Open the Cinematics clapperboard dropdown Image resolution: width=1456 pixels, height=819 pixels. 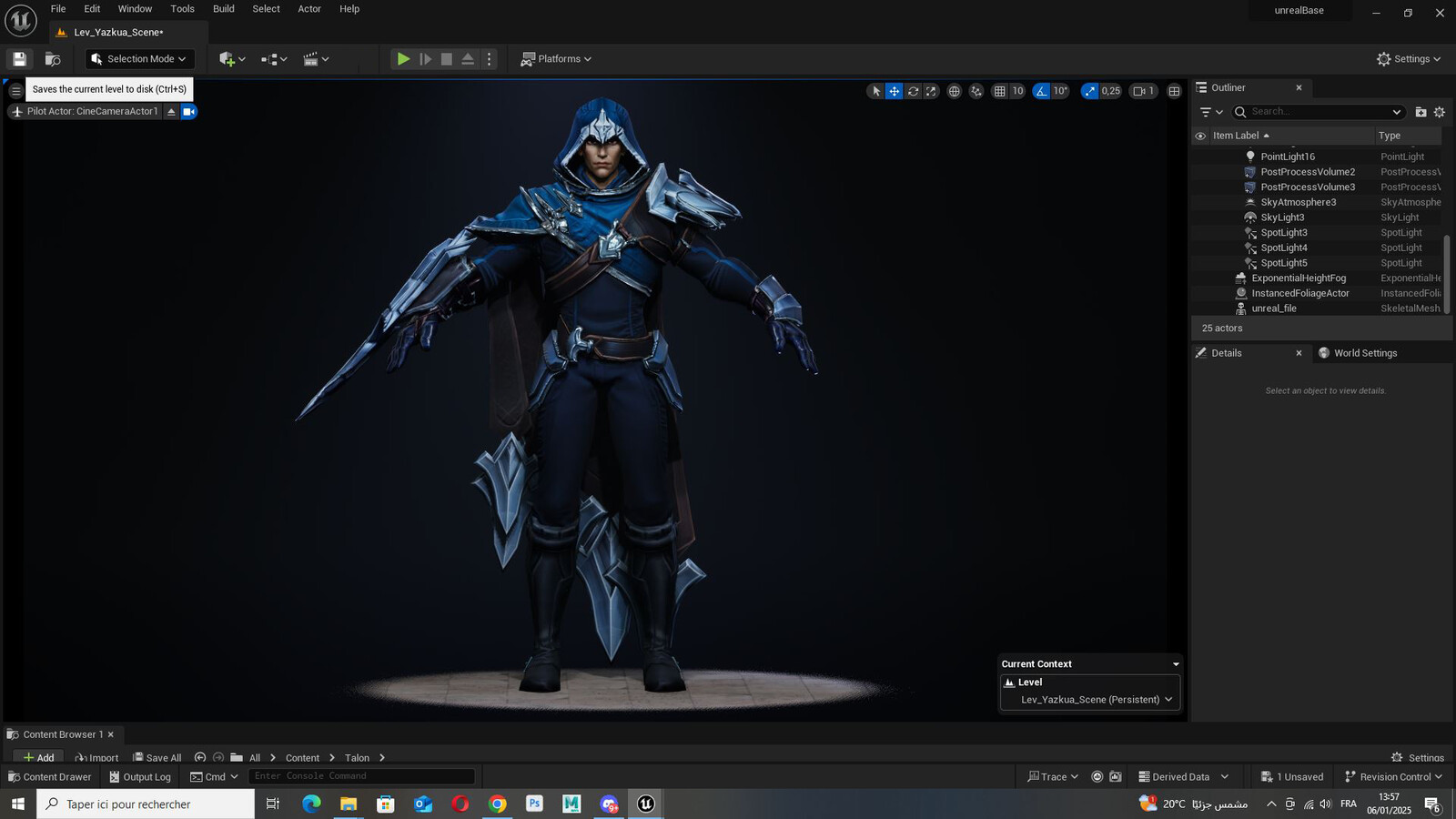[x=316, y=59]
